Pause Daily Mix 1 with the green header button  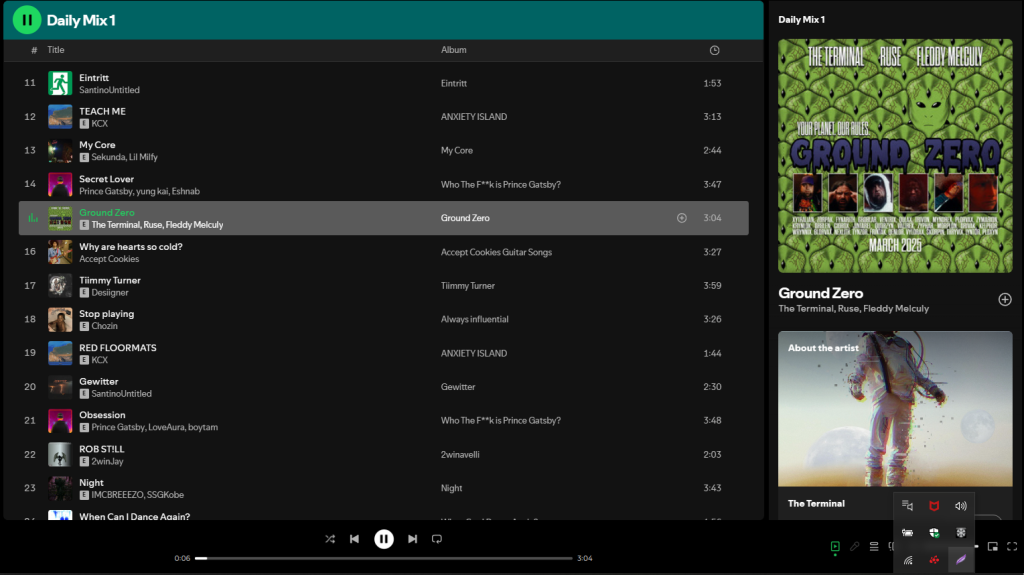tap(27, 20)
